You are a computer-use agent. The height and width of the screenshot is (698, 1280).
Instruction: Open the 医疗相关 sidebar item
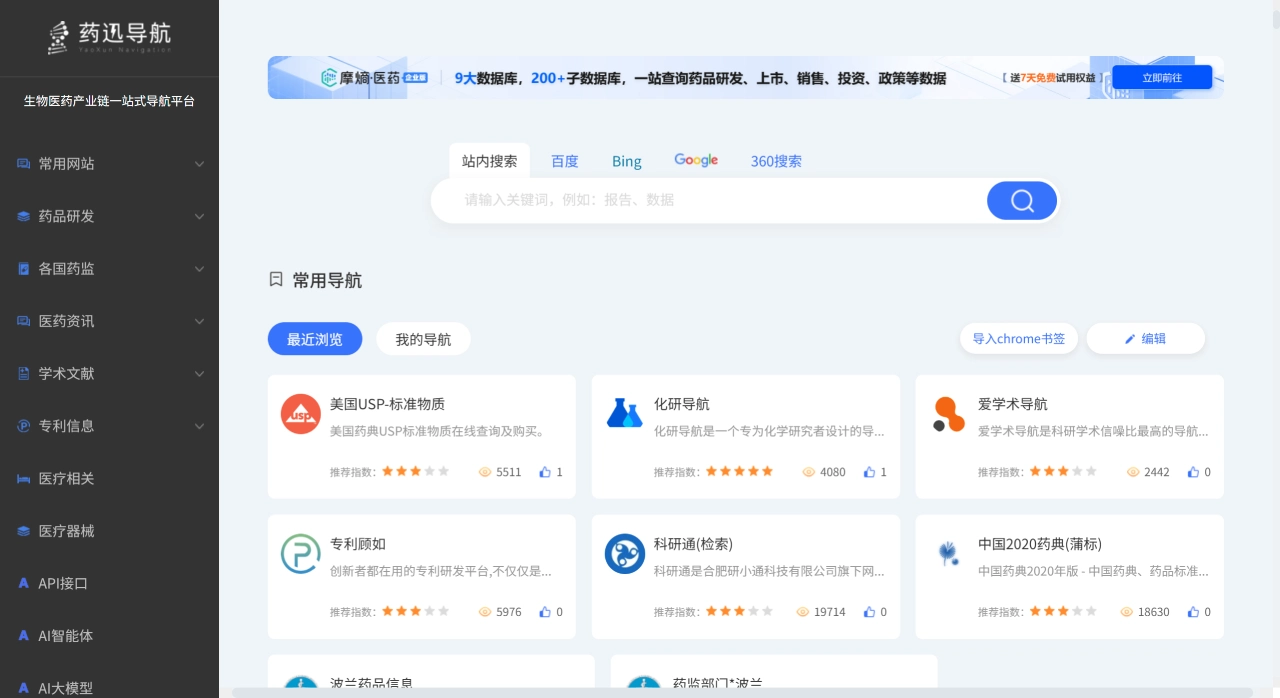click(x=109, y=479)
